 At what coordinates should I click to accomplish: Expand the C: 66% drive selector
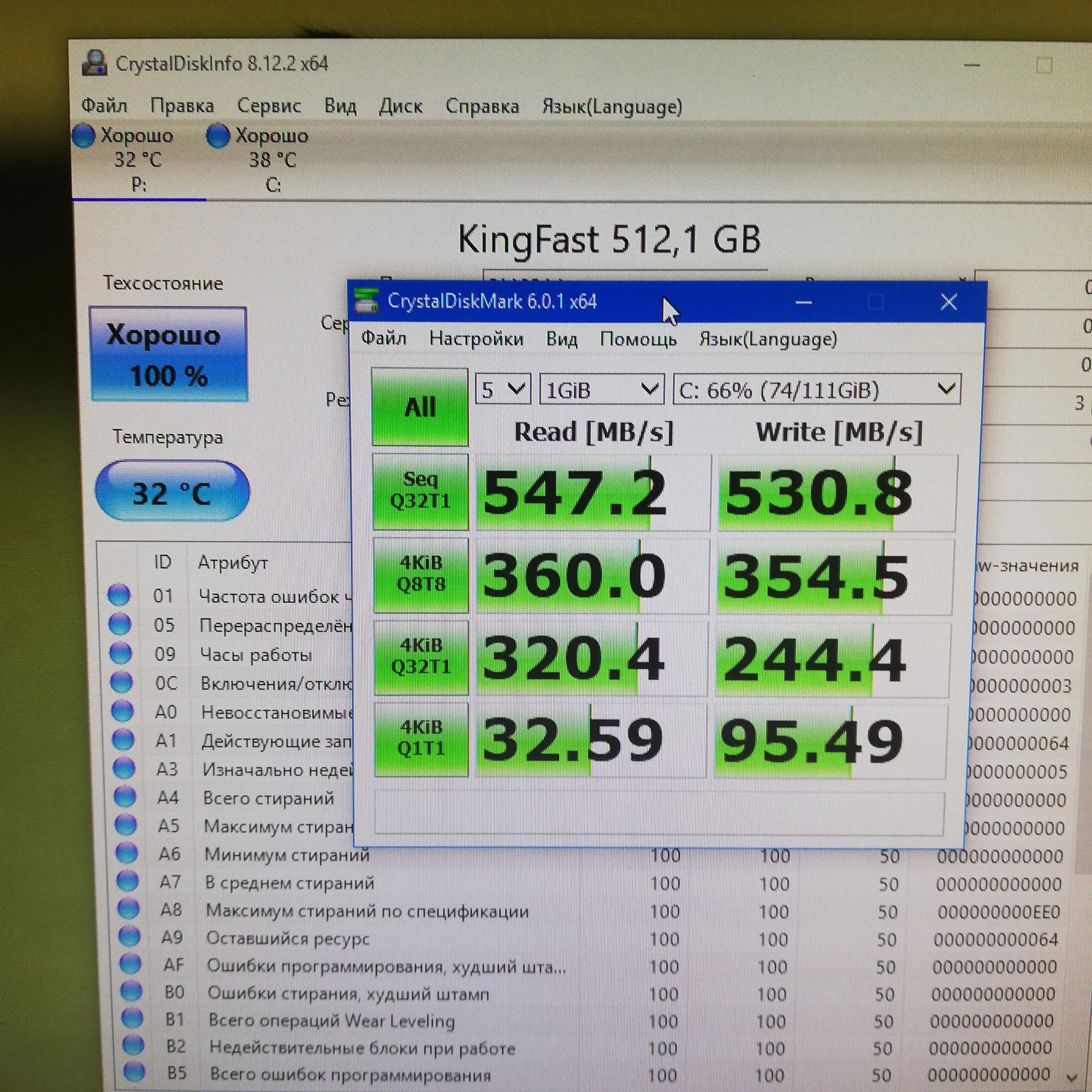pyautogui.click(x=816, y=389)
